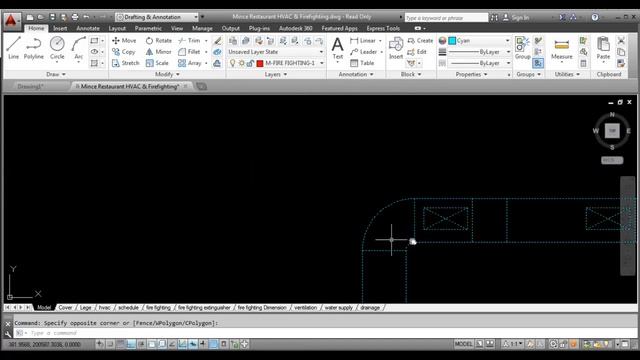
Task: Open the annotation scale 1:1 dropdown
Action: (x=513, y=344)
